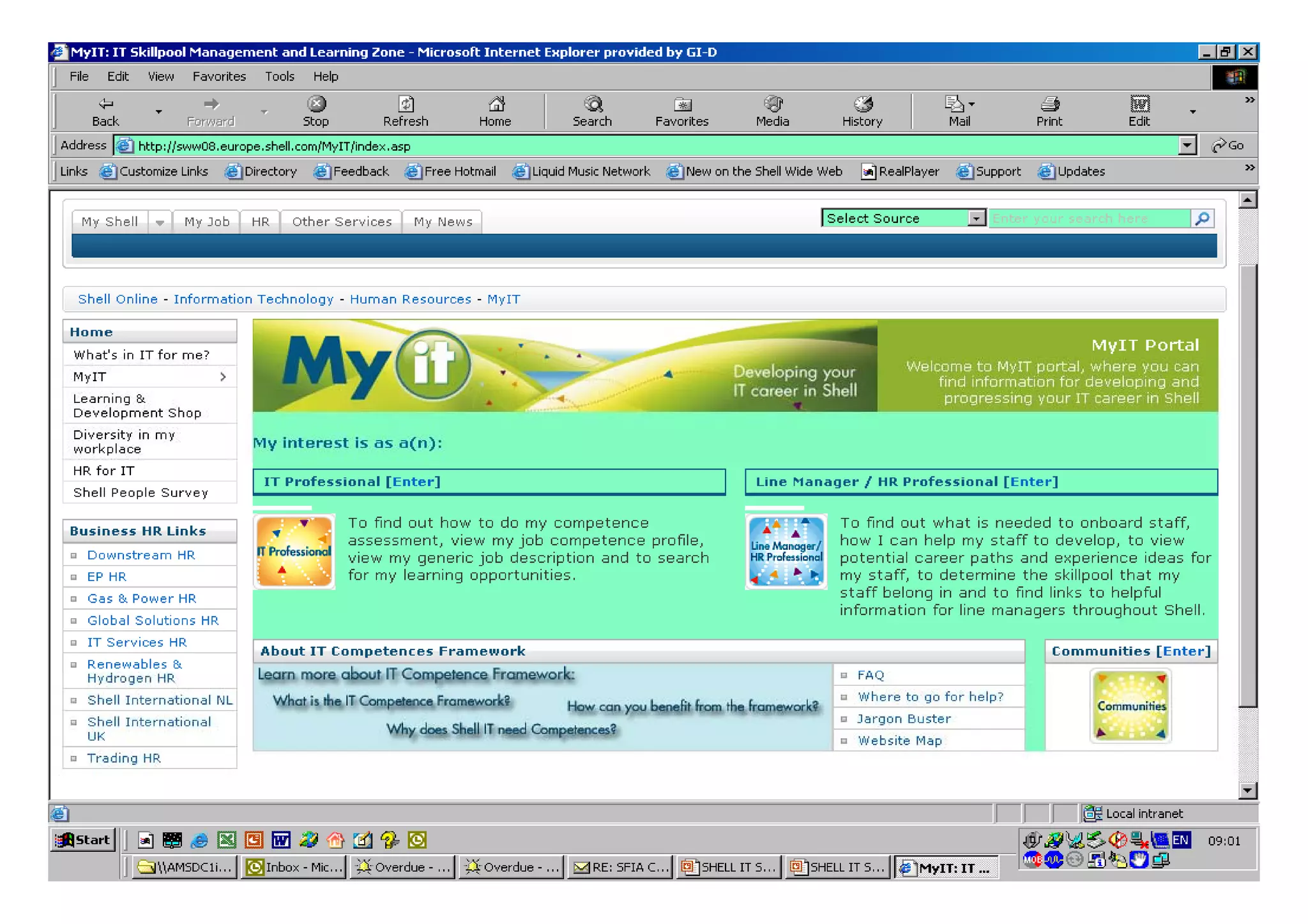Click the Refresh toolbar icon
The image size is (1308, 924).
(406, 105)
